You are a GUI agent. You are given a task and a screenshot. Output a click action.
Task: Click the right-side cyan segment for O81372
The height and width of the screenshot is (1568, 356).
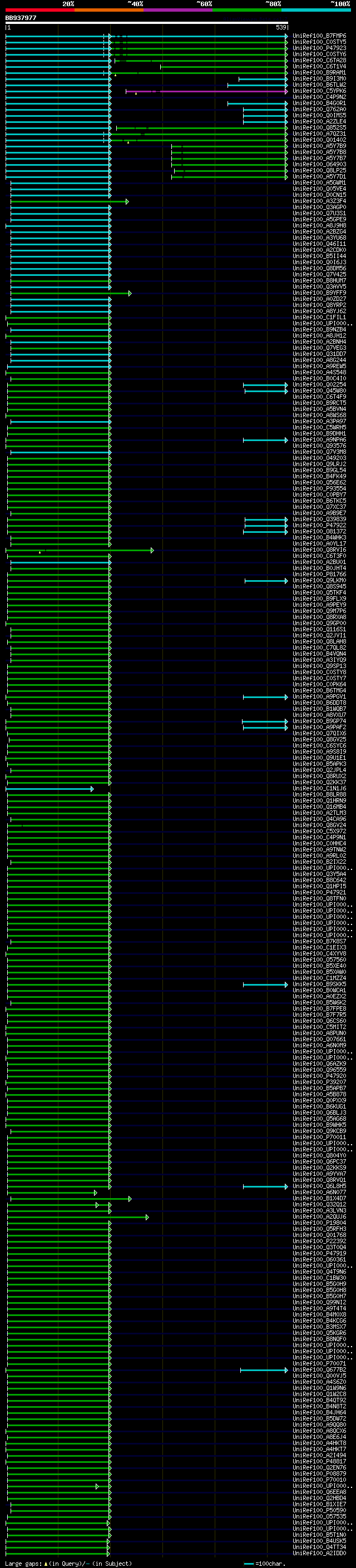coord(265,532)
